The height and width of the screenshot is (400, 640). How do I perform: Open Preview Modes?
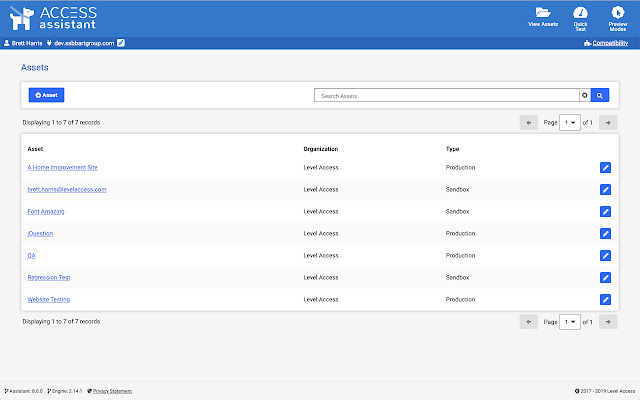pyautogui.click(x=617, y=16)
